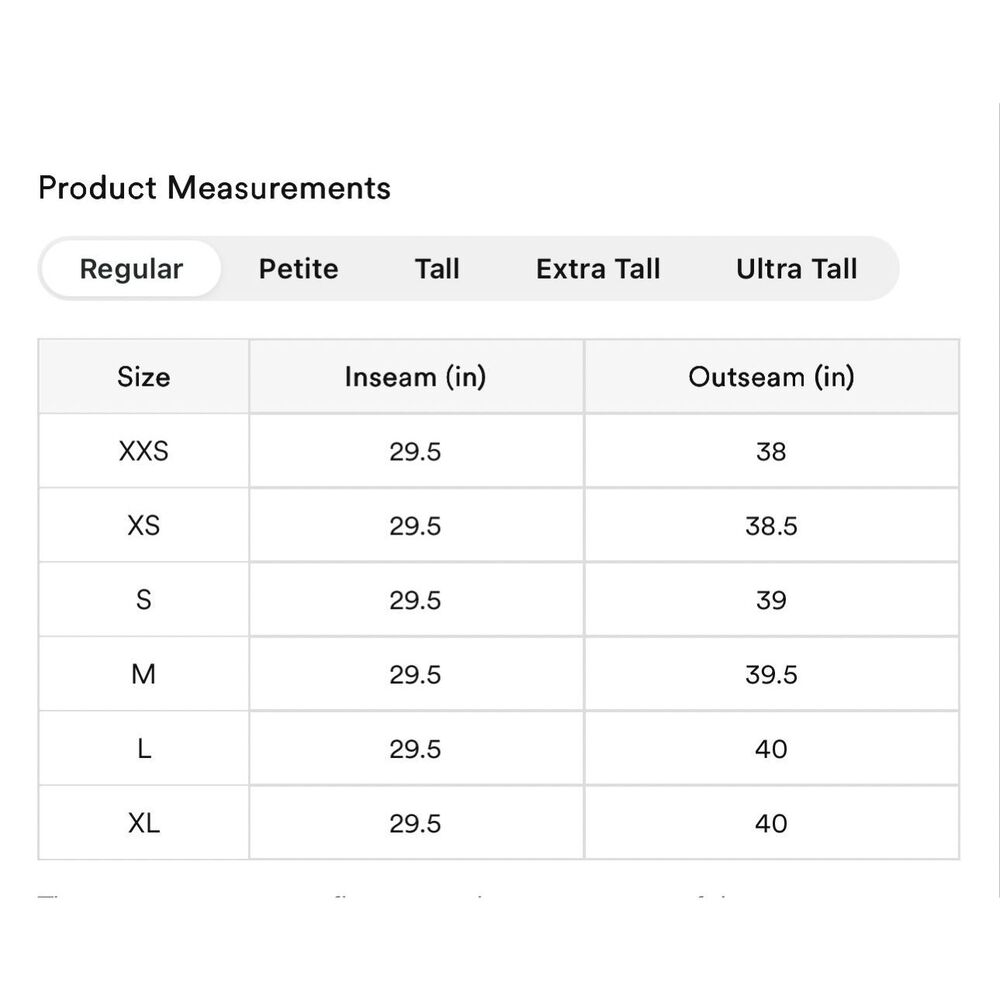Select the XL size row label
This screenshot has width=1000, height=1000.
[x=143, y=823]
